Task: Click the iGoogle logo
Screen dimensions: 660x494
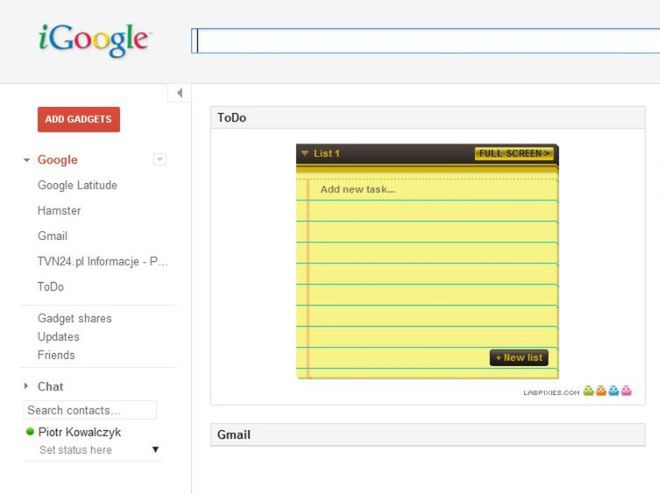Action: pyautogui.click(x=94, y=40)
